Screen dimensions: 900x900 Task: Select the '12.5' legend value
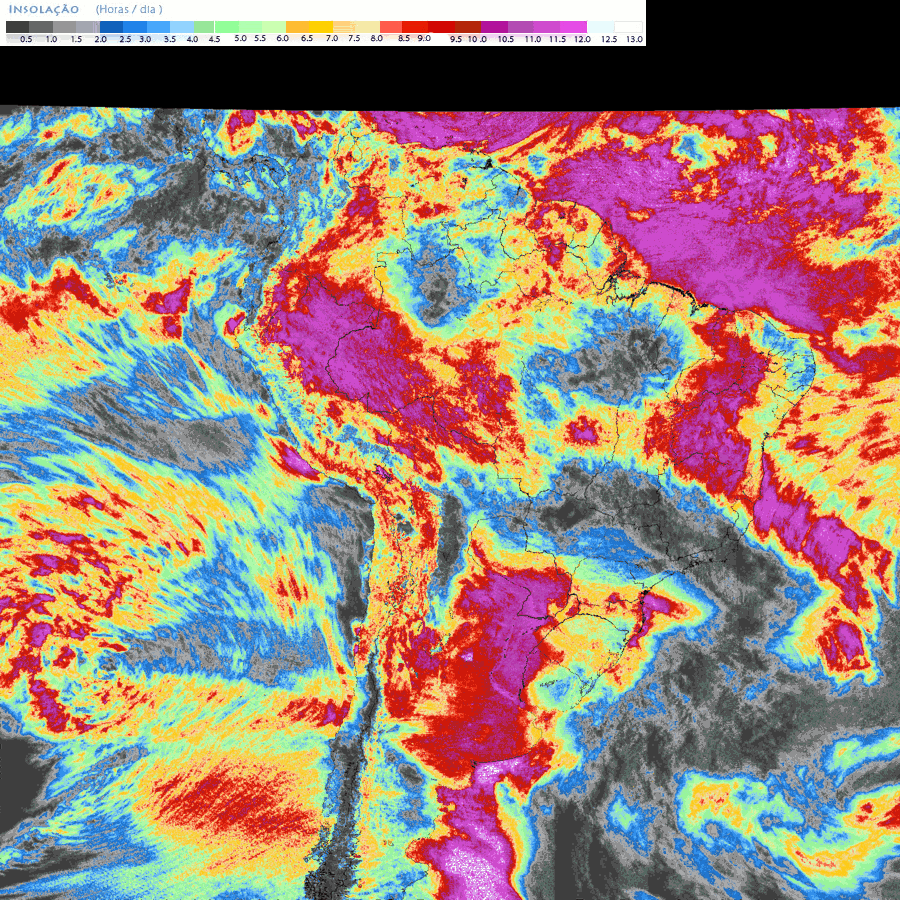click(x=610, y=39)
